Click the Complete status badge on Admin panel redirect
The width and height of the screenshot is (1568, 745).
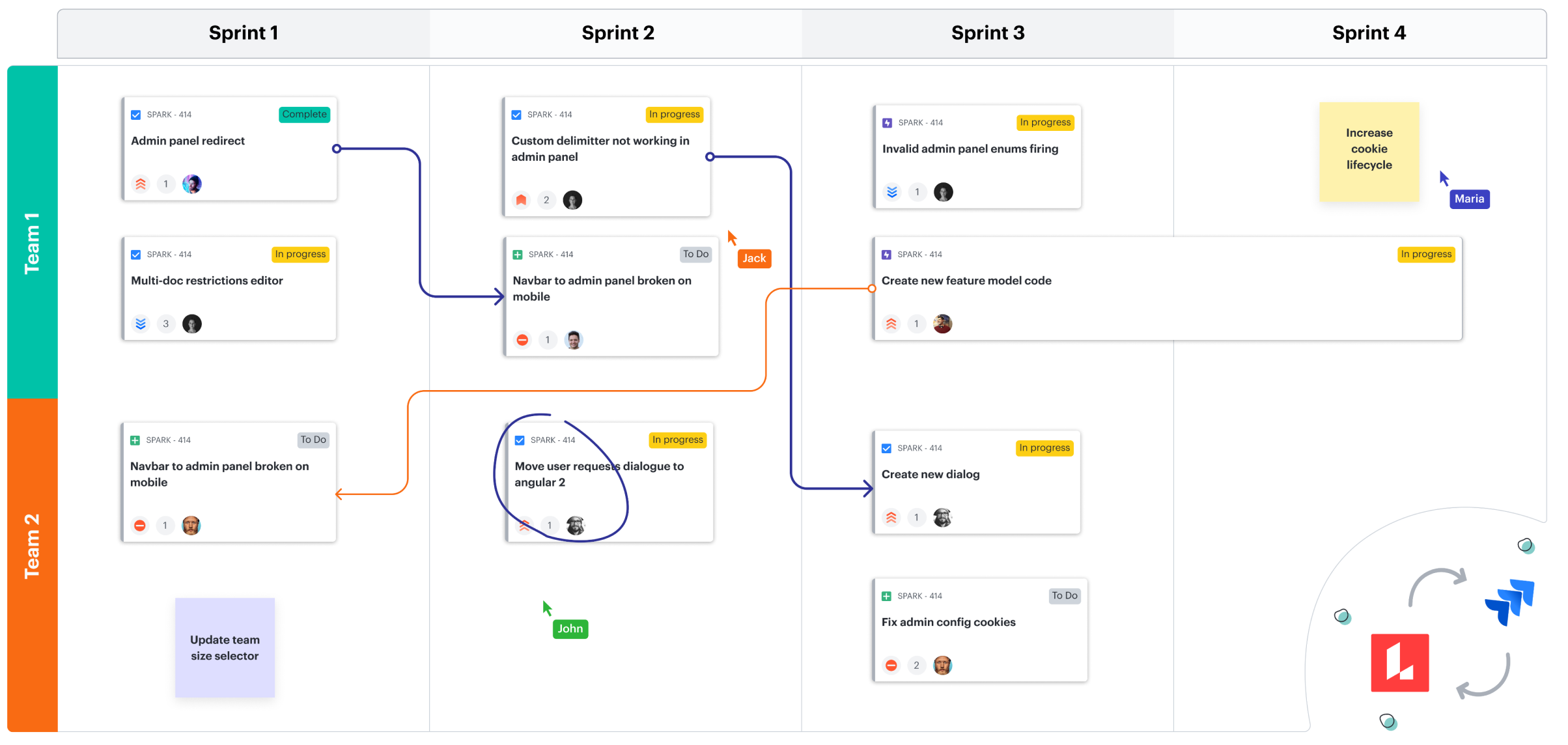tap(304, 115)
